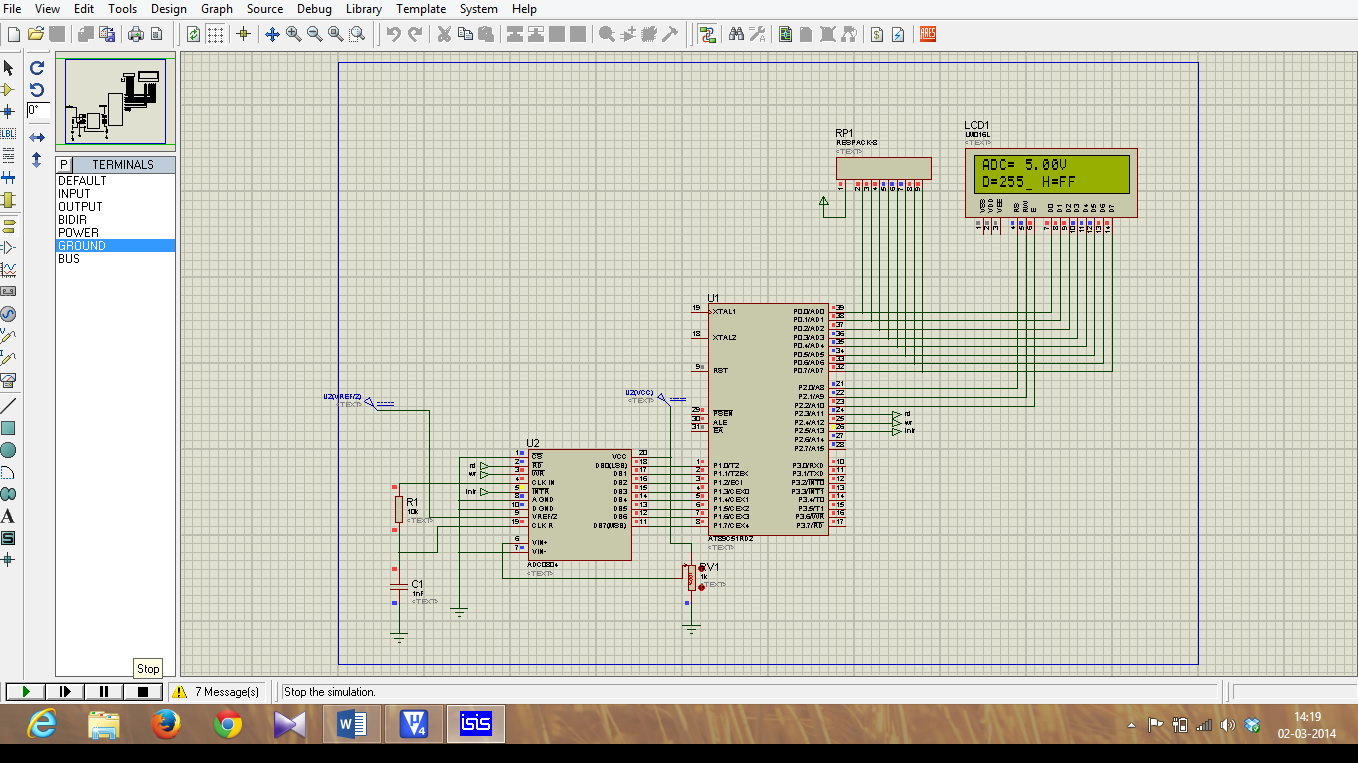This screenshot has height=763, width=1358.
Task: Toggle the X-cursor origin marker
Action: point(243,33)
